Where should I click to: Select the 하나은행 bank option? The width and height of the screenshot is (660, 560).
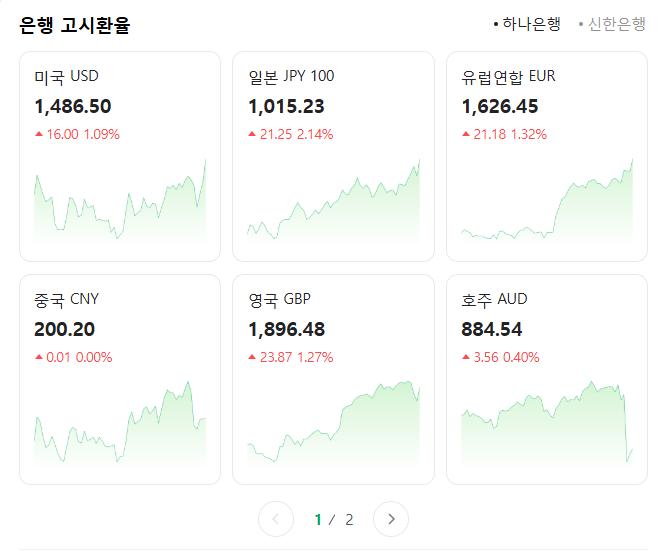pos(527,24)
